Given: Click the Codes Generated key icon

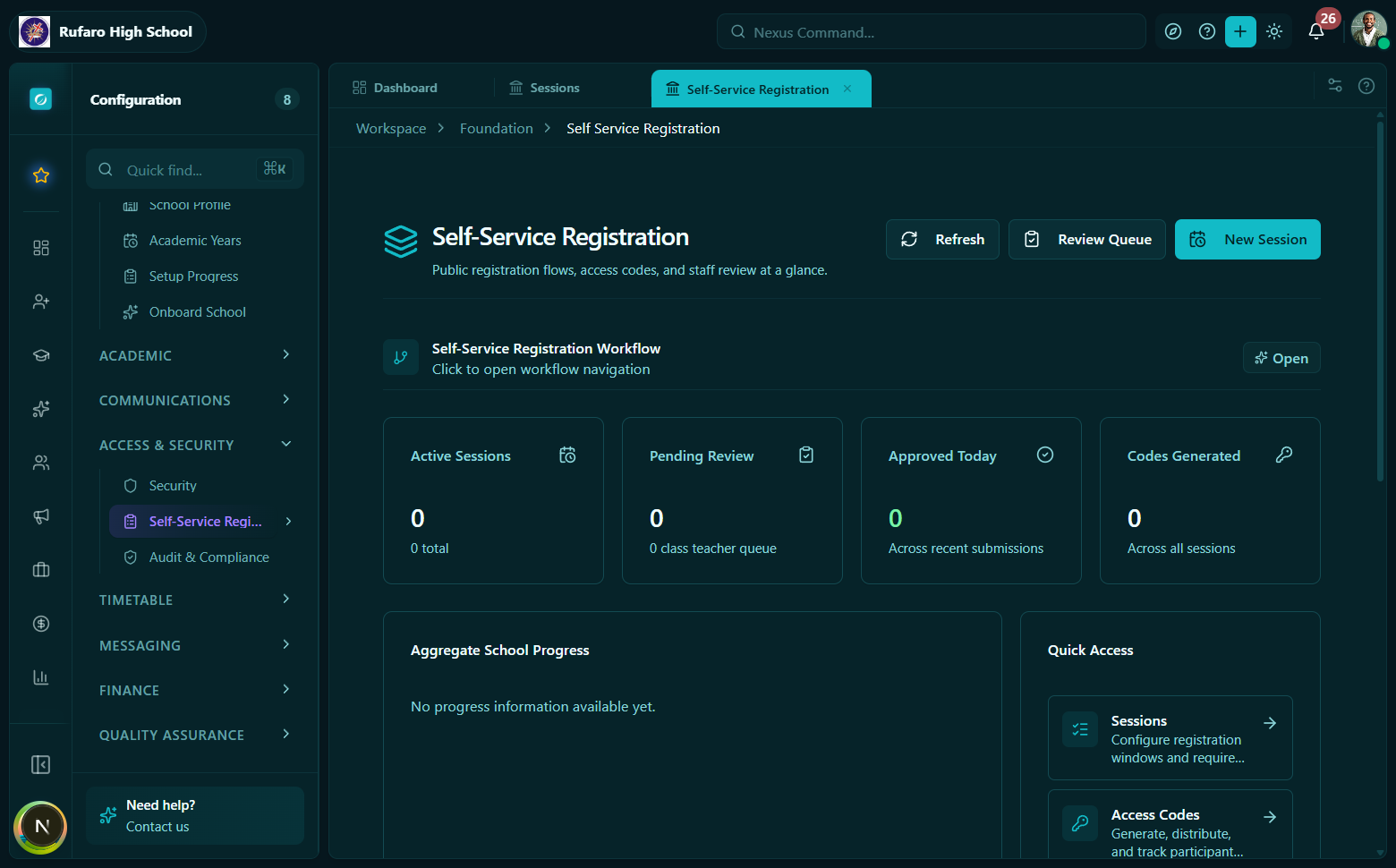Looking at the screenshot, I should pos(1284,455).
